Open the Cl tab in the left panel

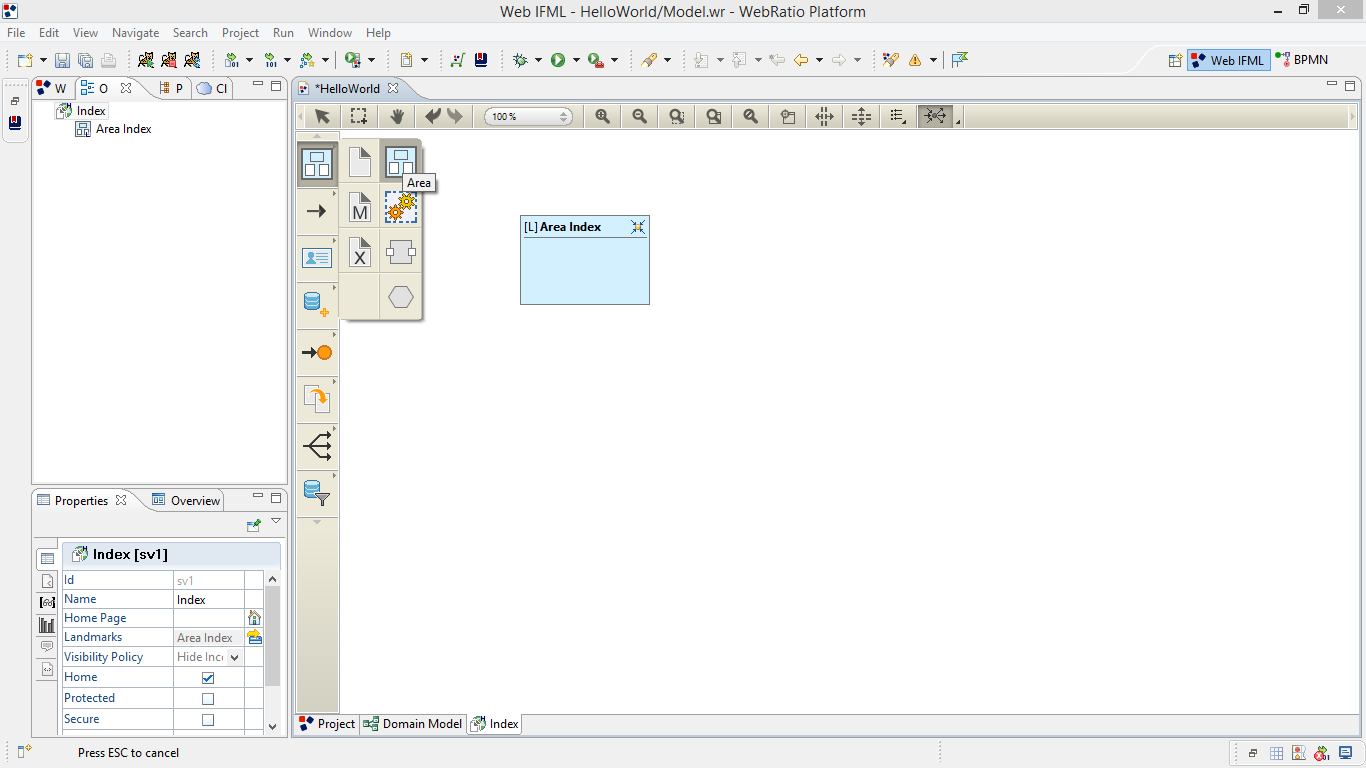coord(212,88)
